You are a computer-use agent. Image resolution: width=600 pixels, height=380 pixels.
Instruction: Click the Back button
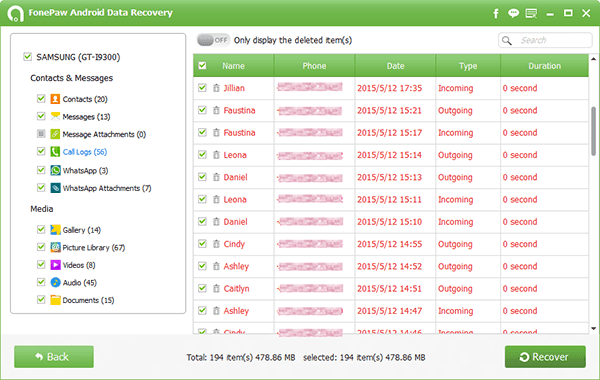(54, 357)
